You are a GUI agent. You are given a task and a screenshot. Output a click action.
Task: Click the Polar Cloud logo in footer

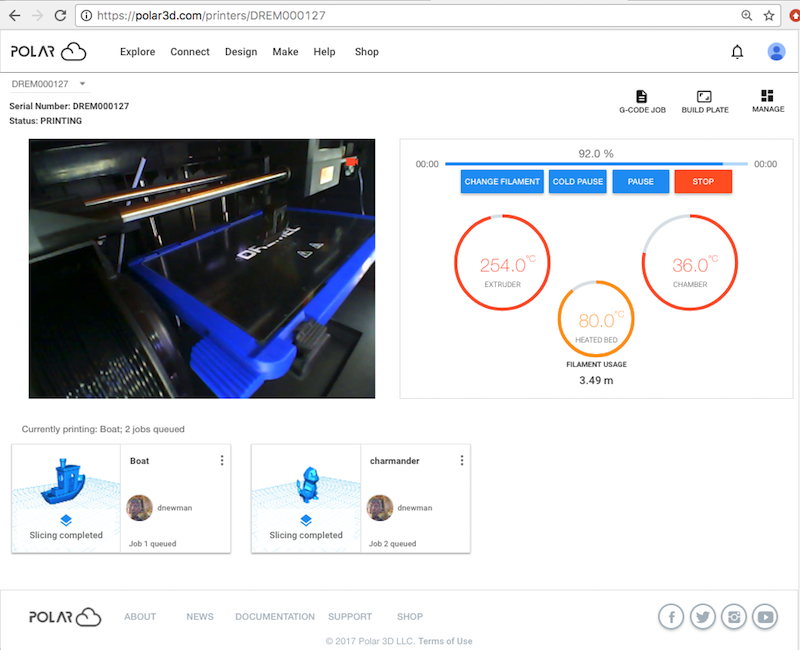coord(65,617)
